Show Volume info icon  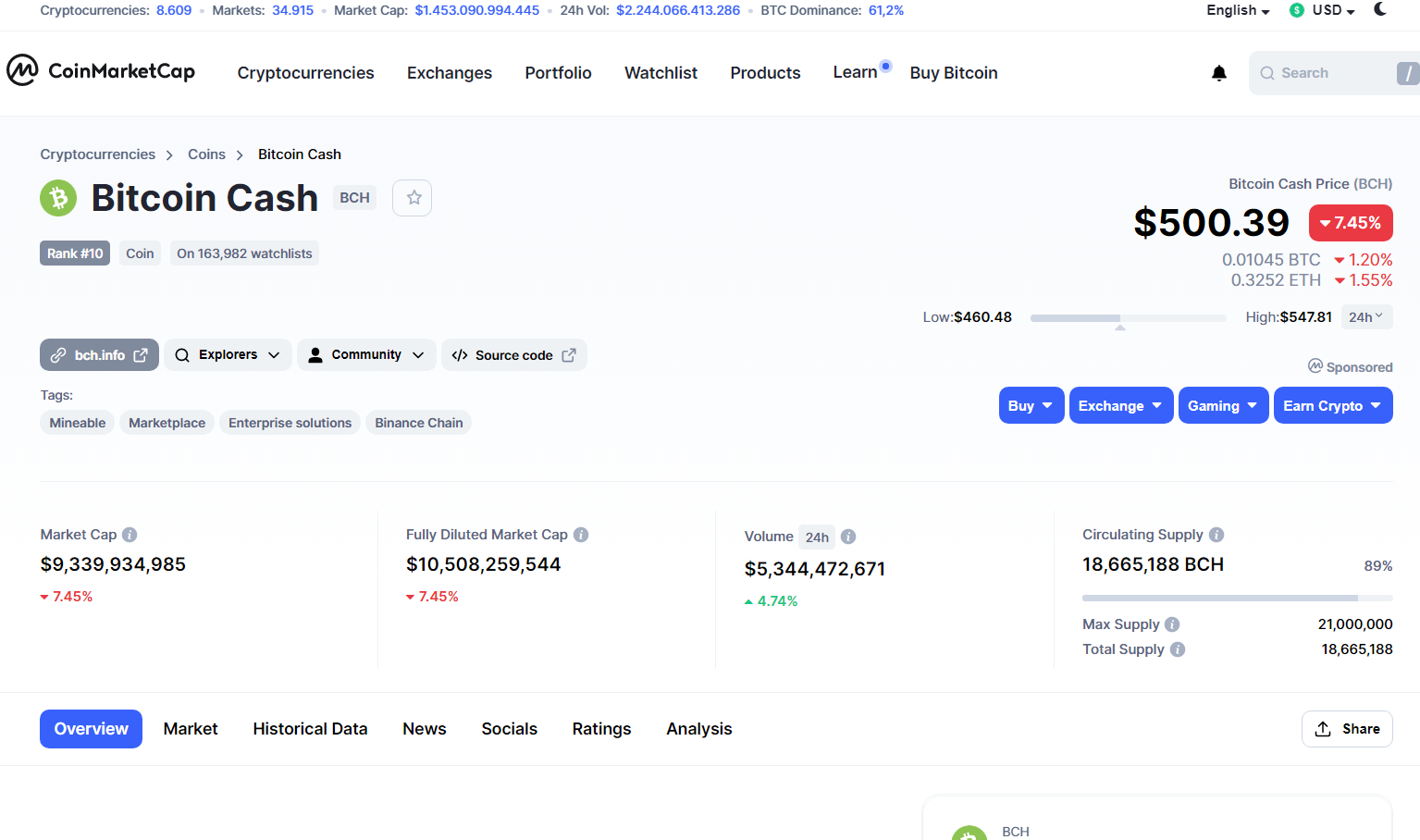848,537
